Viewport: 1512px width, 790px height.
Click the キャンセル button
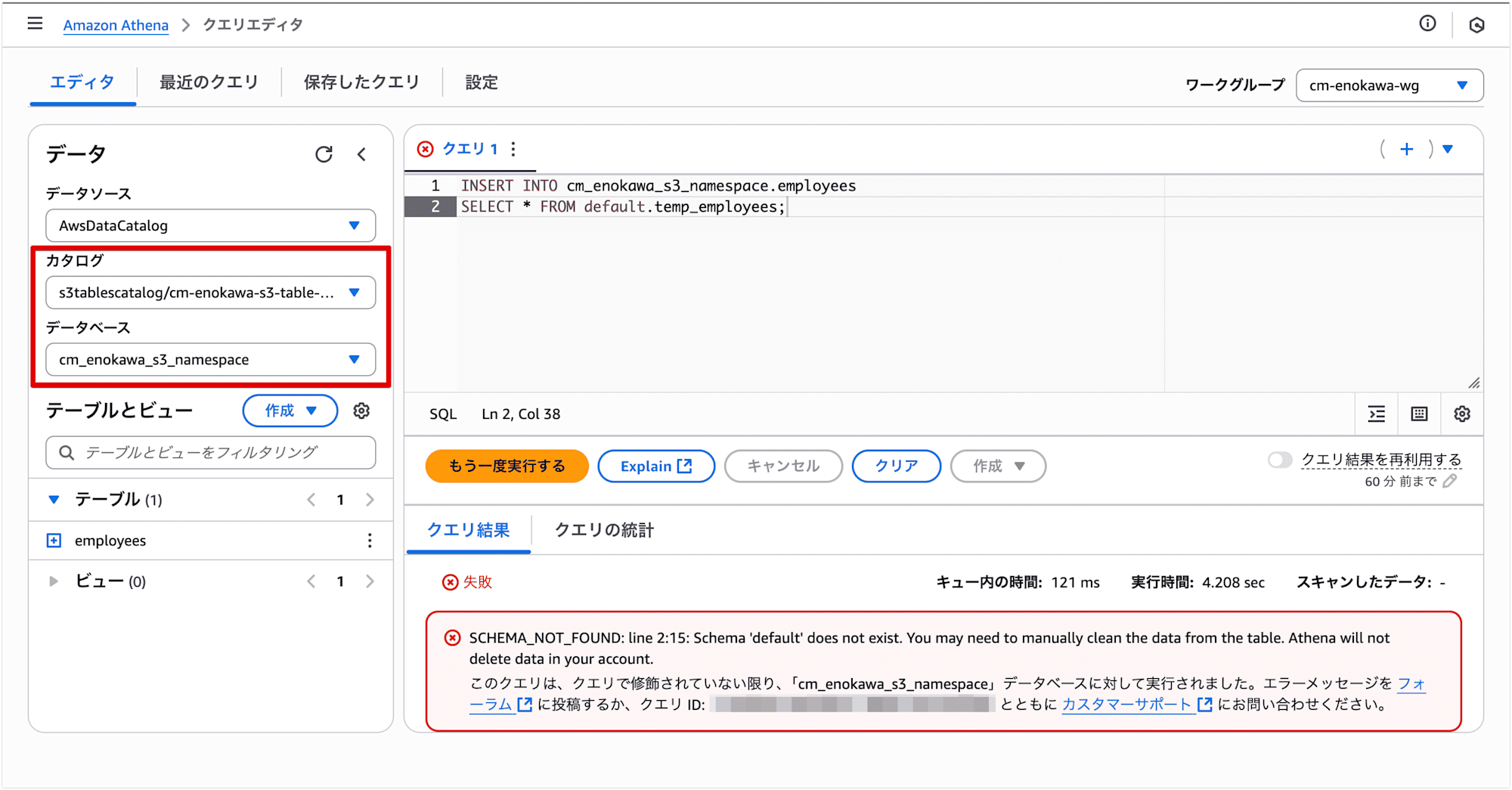tap(783, 466)
